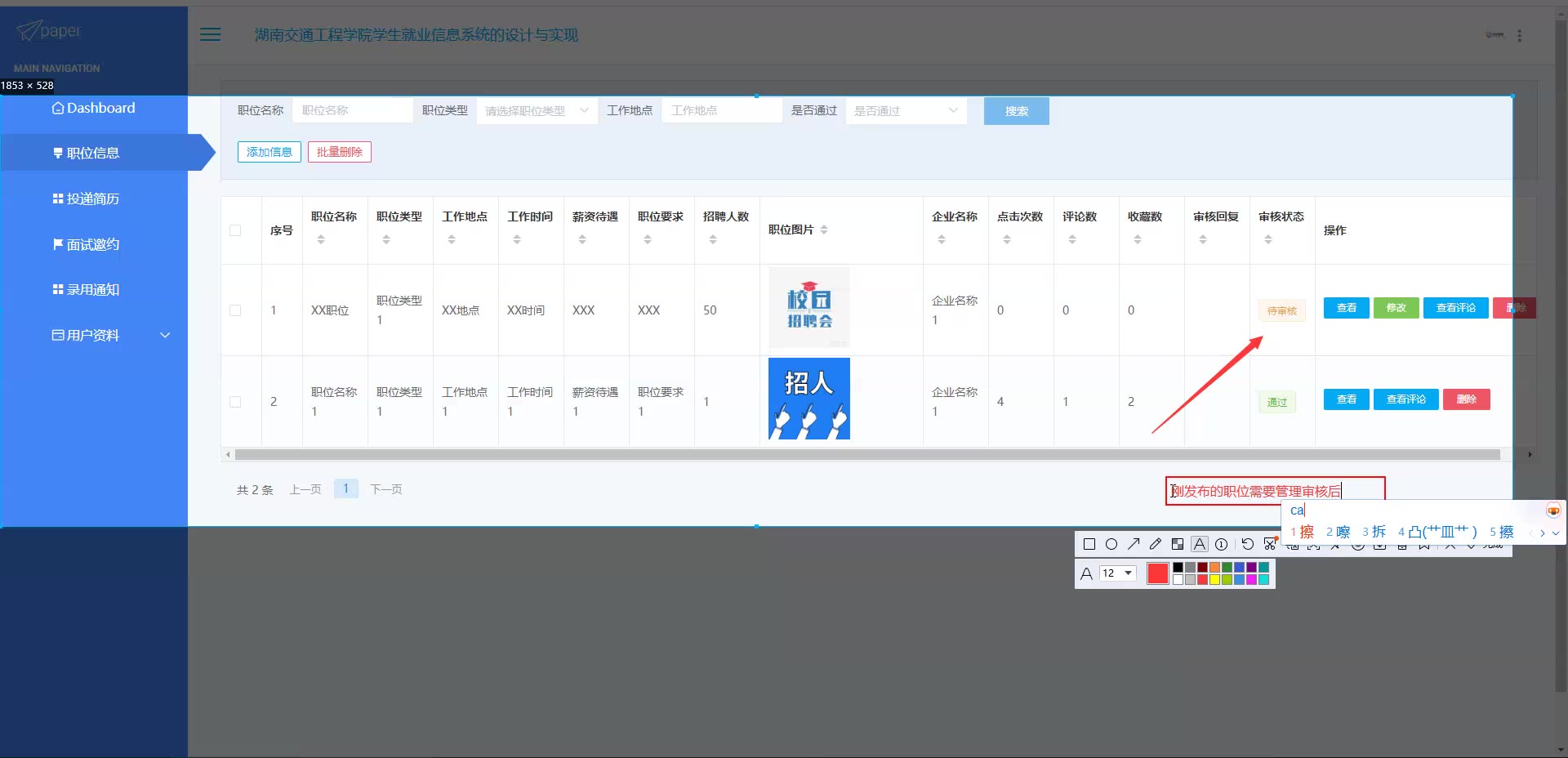Image resolution: width=1568 pixels, height=758 pixels.
Task: Expand the IME candidate list chevron
Action: pyautogui.click(x=1556, y=533)
